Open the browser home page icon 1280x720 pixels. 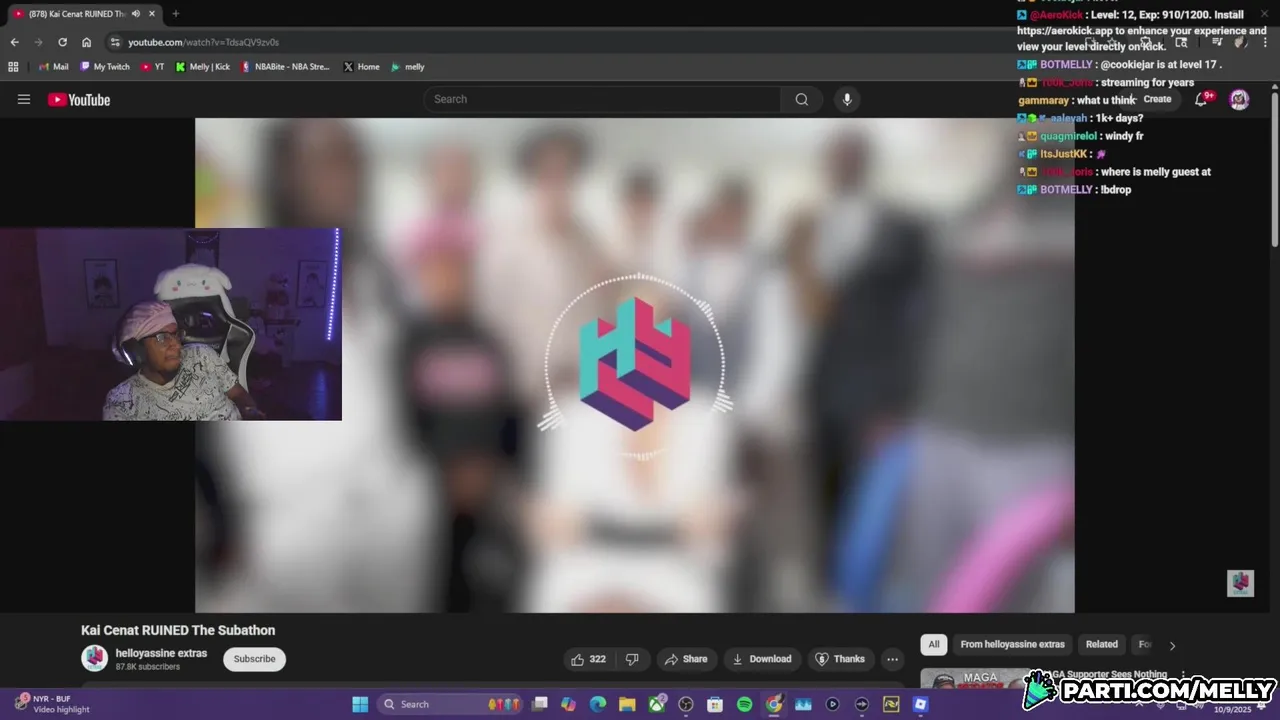click(x=86, y=42)
